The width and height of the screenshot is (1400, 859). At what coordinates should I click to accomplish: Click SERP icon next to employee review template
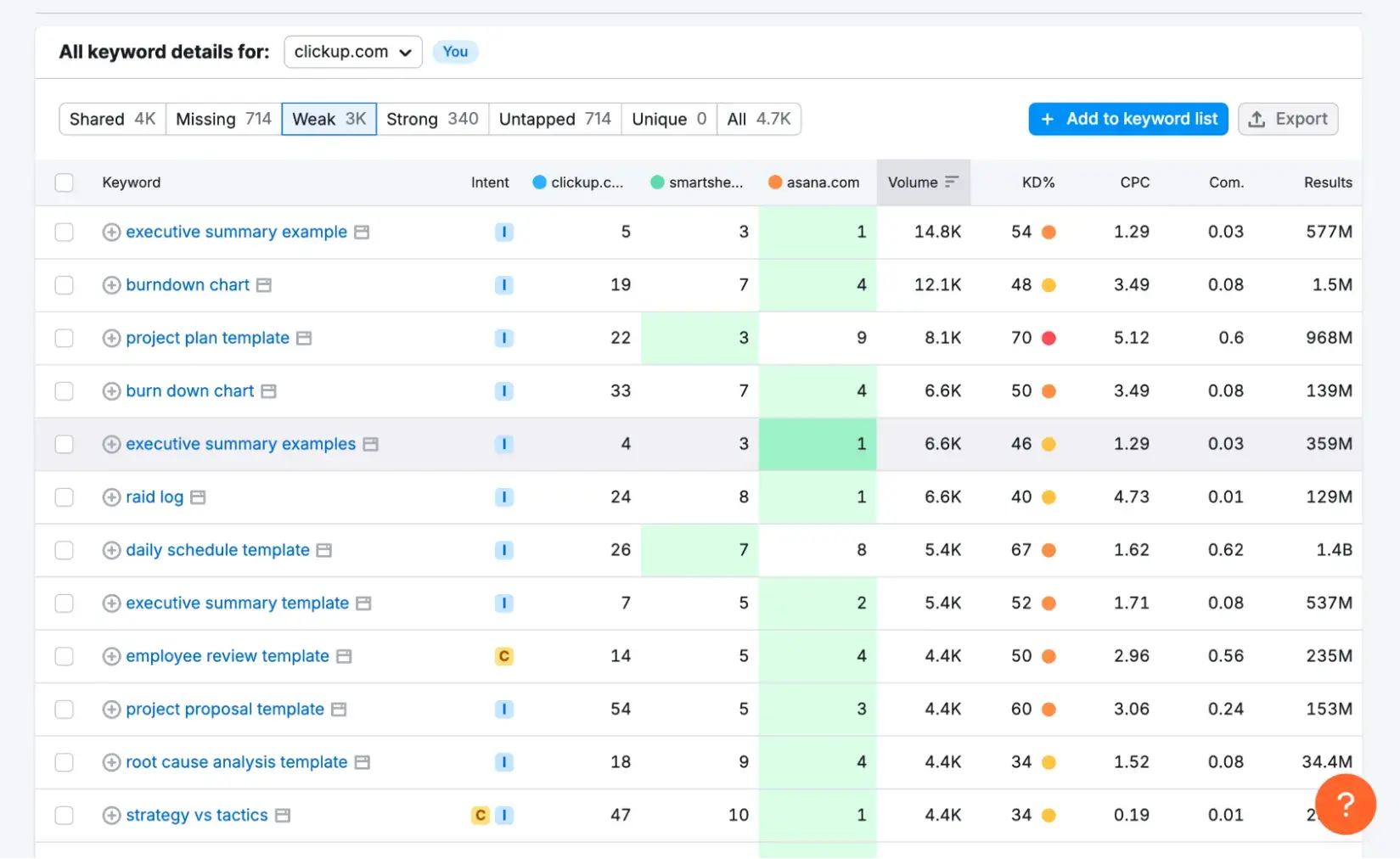(344, 656)
